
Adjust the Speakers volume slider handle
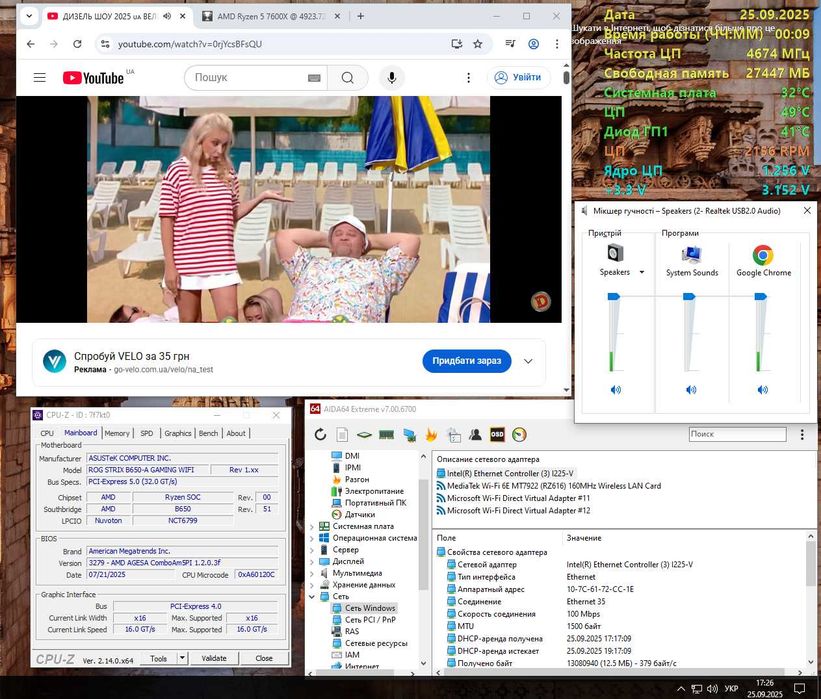pyautogui.click(x=613, y=297)
